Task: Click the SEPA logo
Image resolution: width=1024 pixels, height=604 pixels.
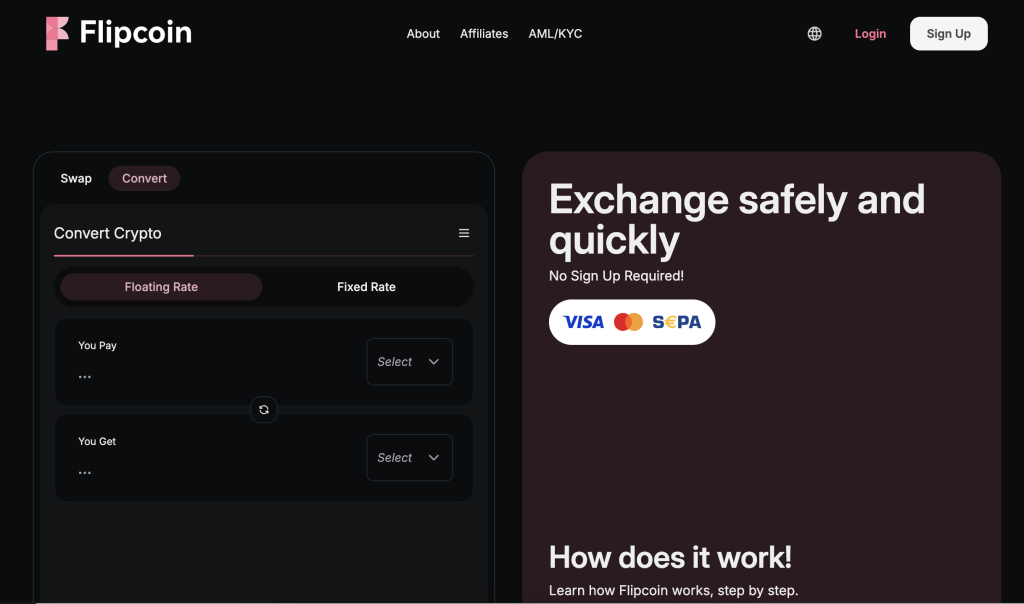Action: (677, 322)
